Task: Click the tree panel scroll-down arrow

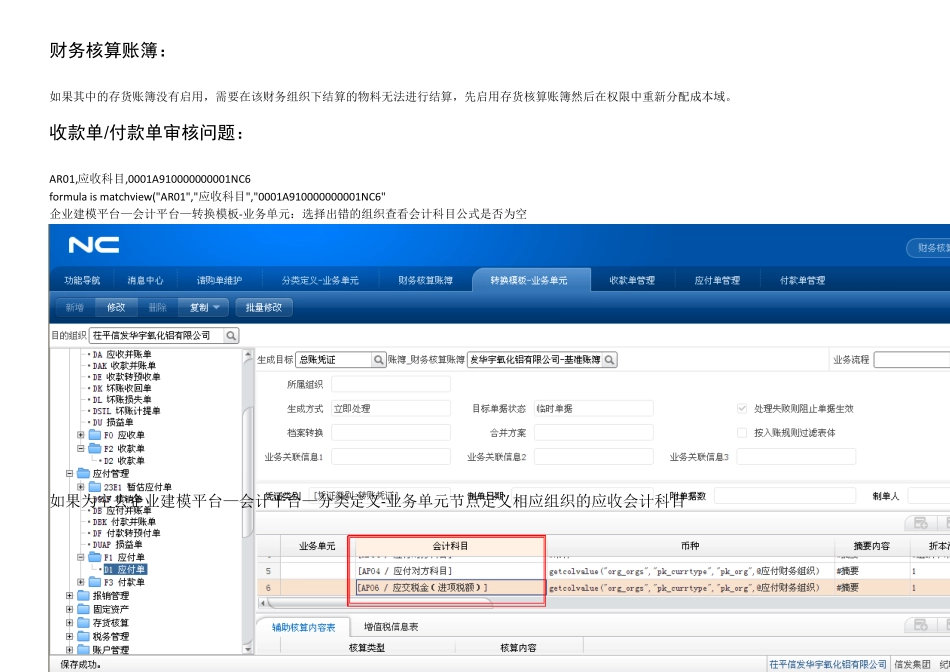Action: click(x=247, y=648)
